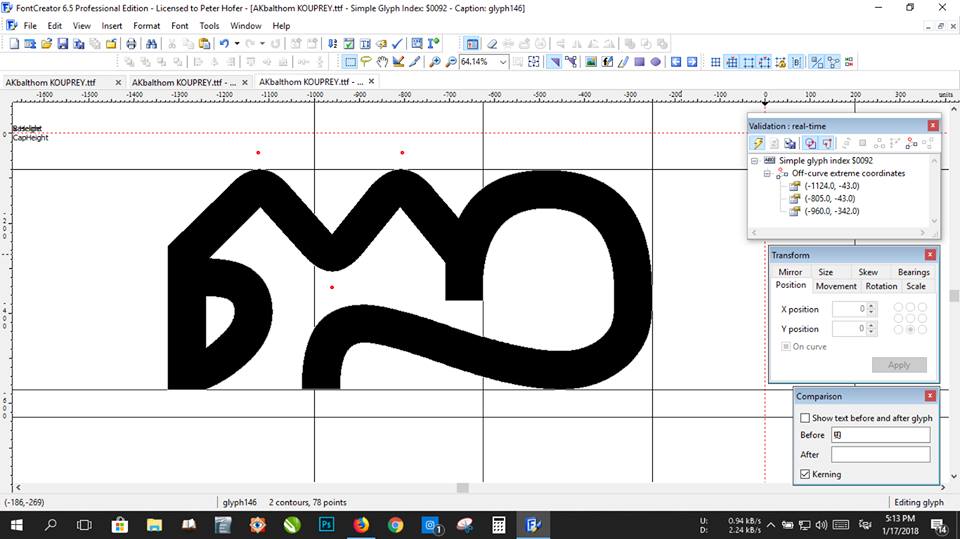
Task: Click the binoculars Find icon
Action: (x=151, y=44)
